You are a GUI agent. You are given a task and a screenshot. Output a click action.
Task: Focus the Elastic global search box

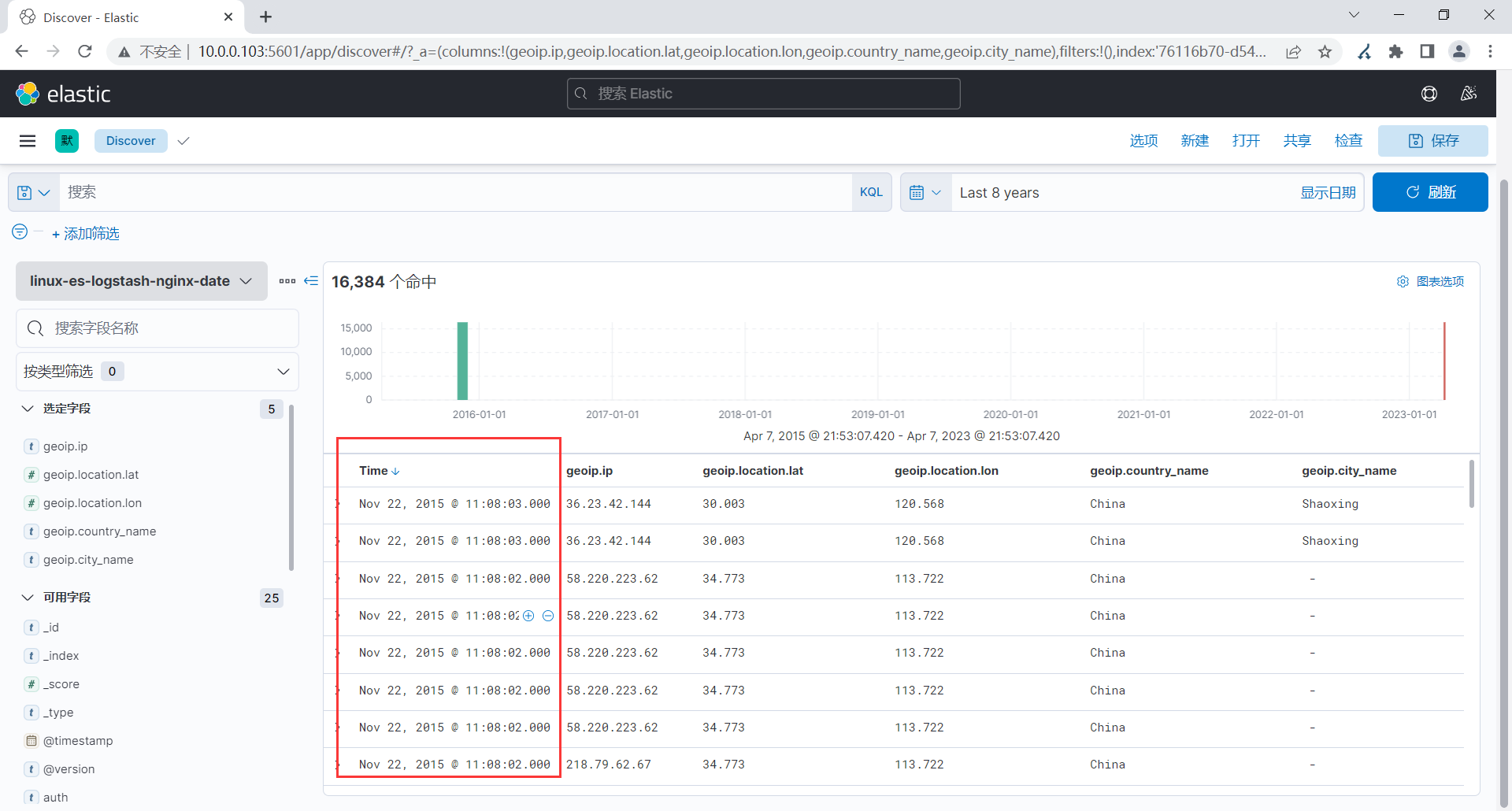pyautogui.click(x=763, y=94)
